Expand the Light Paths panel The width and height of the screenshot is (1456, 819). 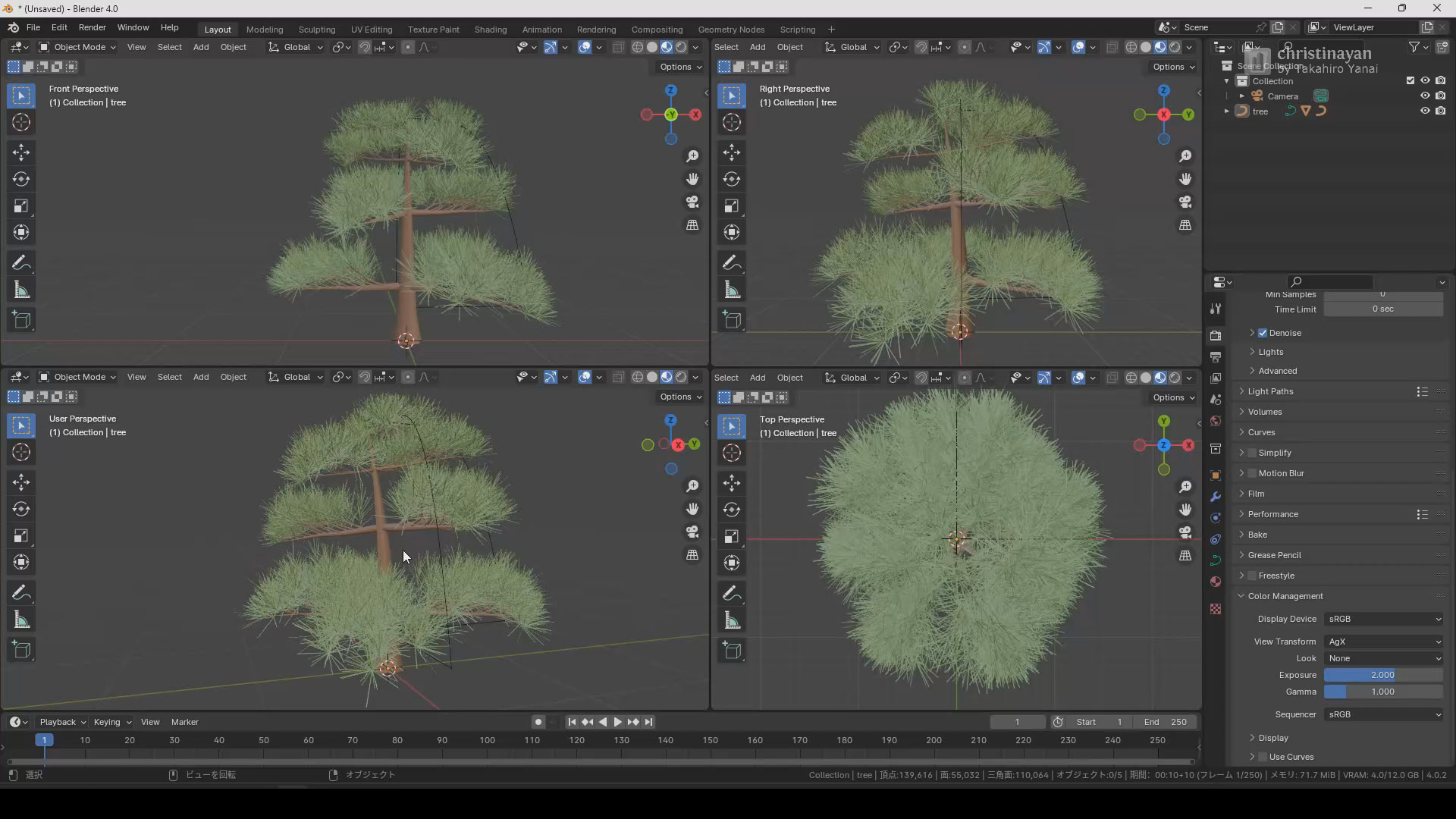1270,391
